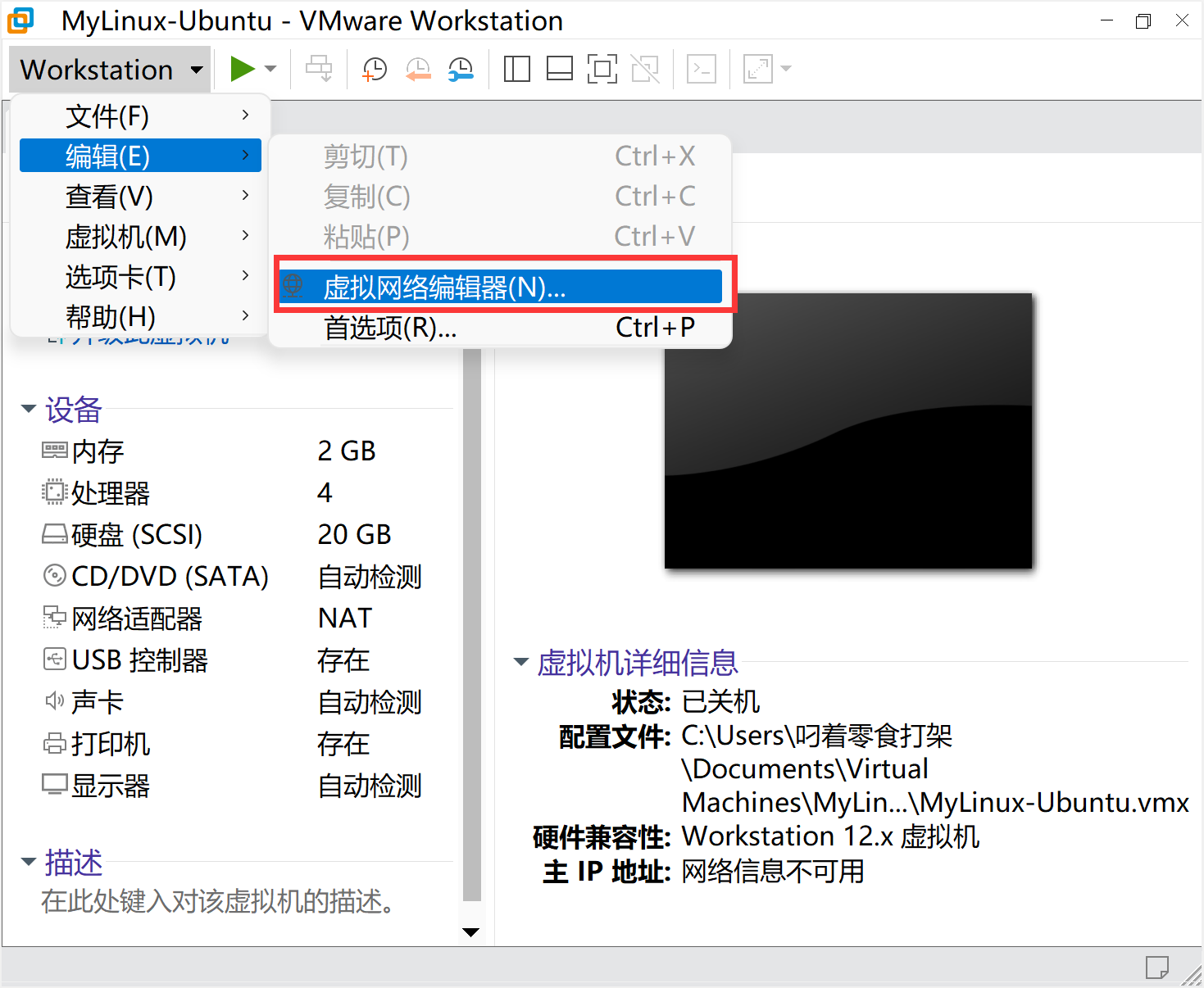Image resolution: width=1204 pixels, height=988 pixels.
Task: Select the 硬盘 (SCSI) device row
Action: [246, 534]
